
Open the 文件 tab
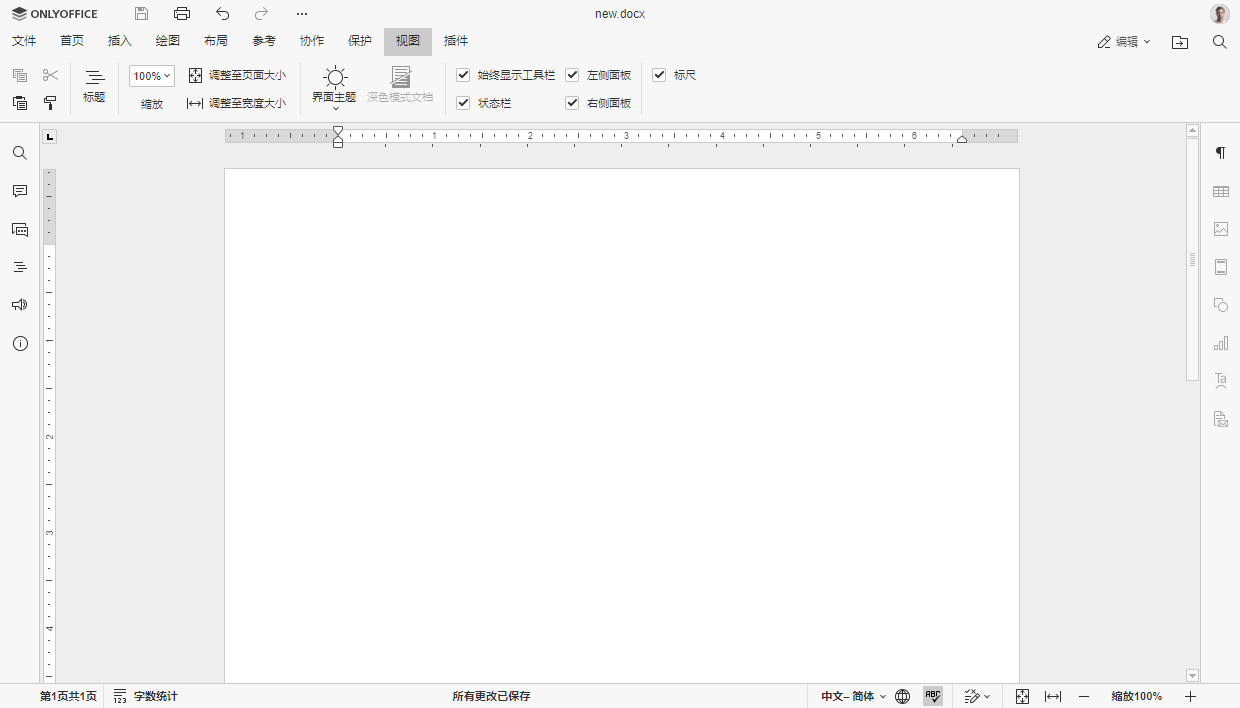point(24,41)
